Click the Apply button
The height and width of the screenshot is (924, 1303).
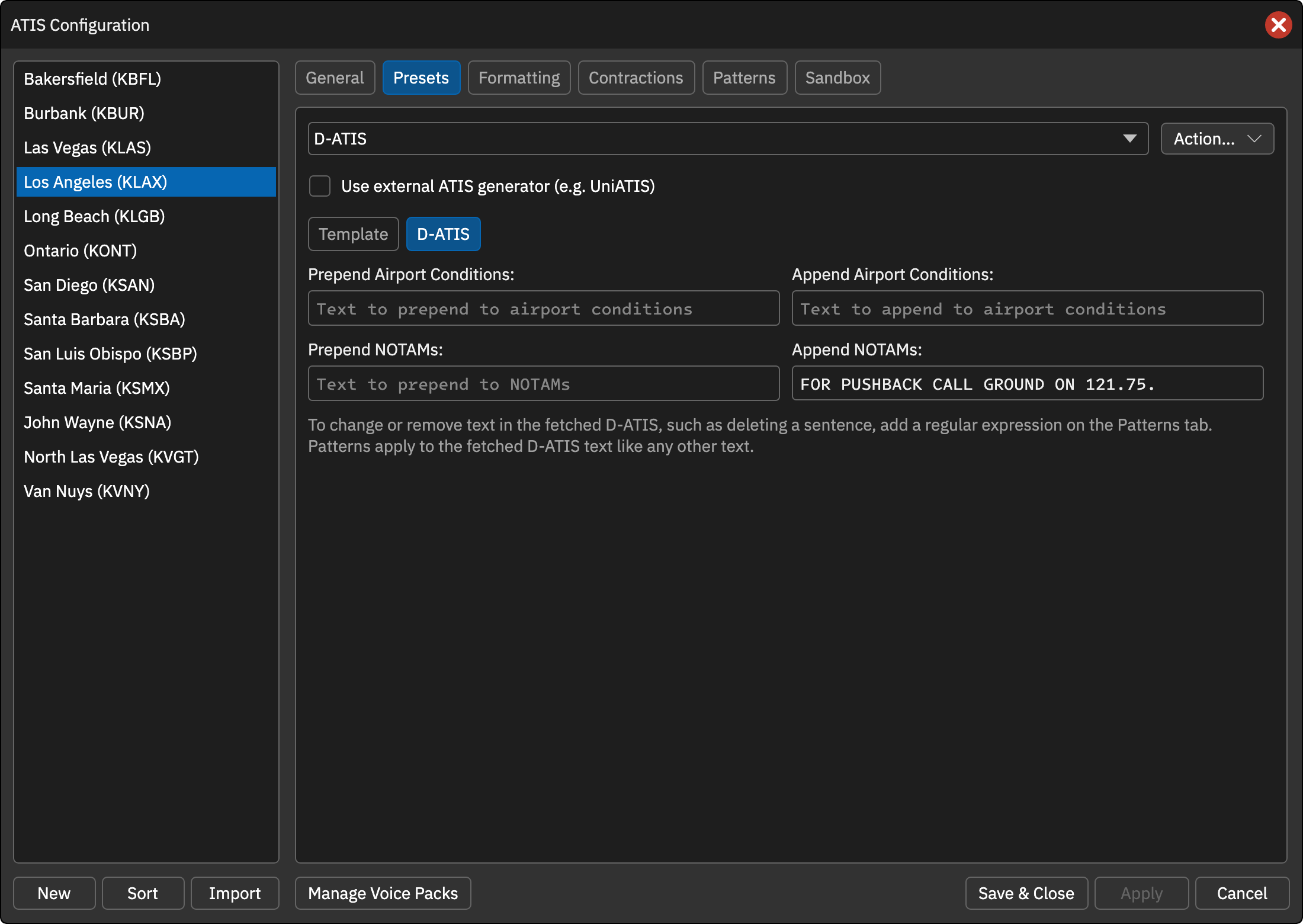[1141, 893]
